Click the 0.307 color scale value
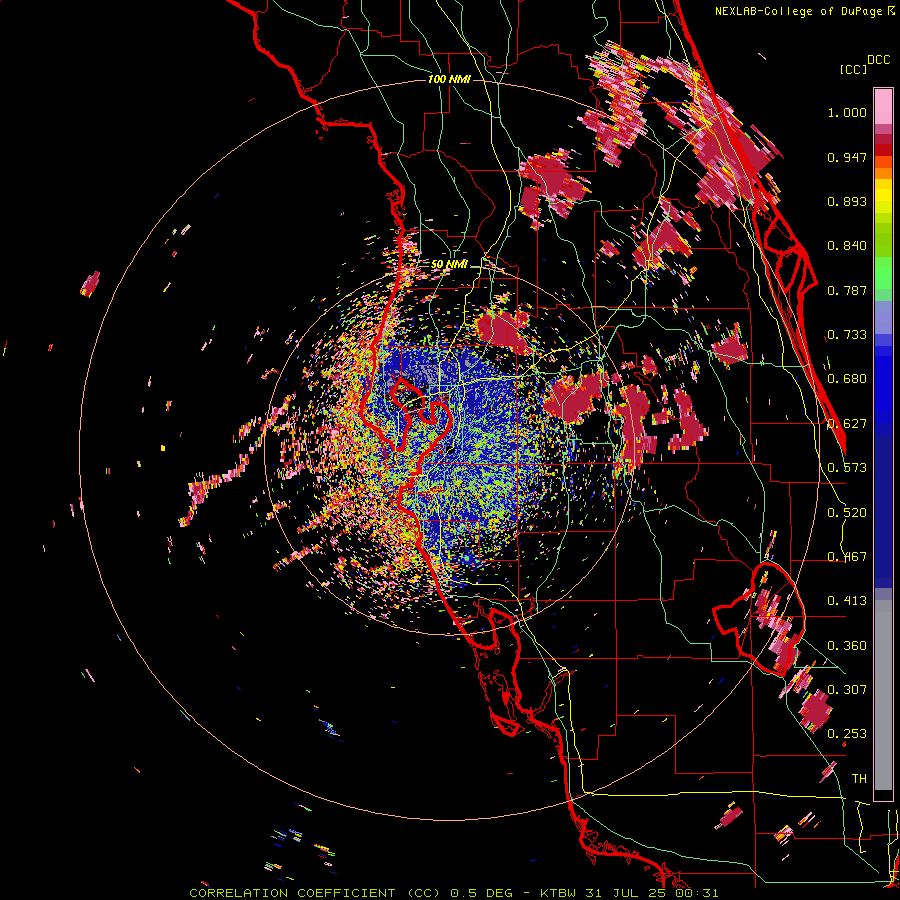Screen dimensions: 900x900 coord(847,690)
